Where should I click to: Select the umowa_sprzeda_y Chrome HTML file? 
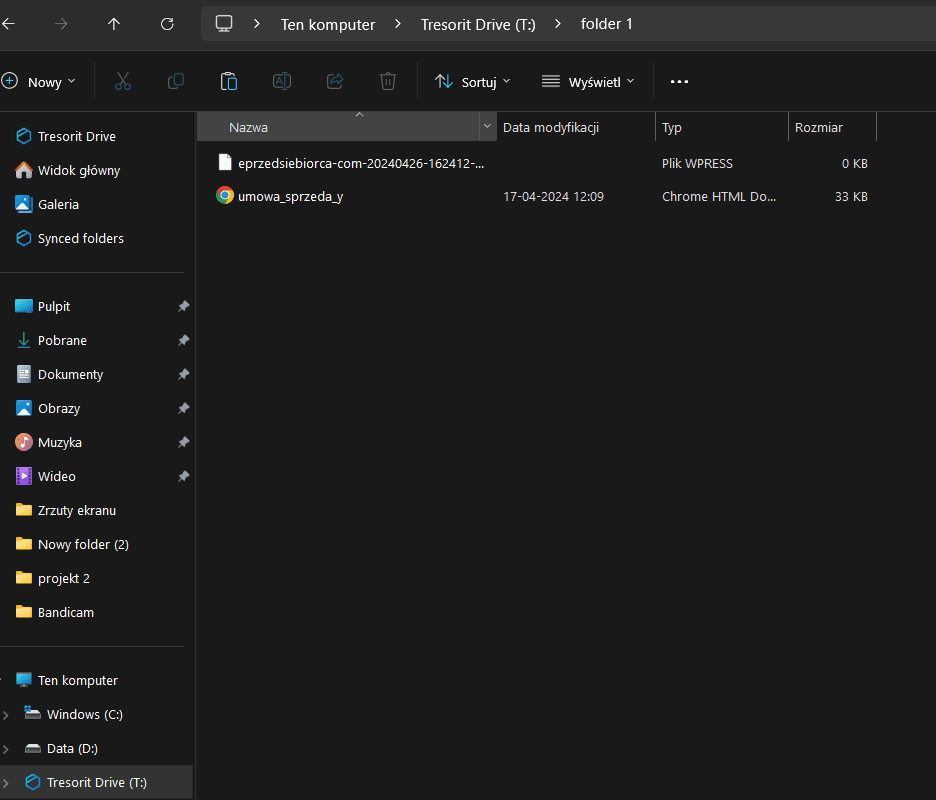pyautogui.click(x=290, y=196)
